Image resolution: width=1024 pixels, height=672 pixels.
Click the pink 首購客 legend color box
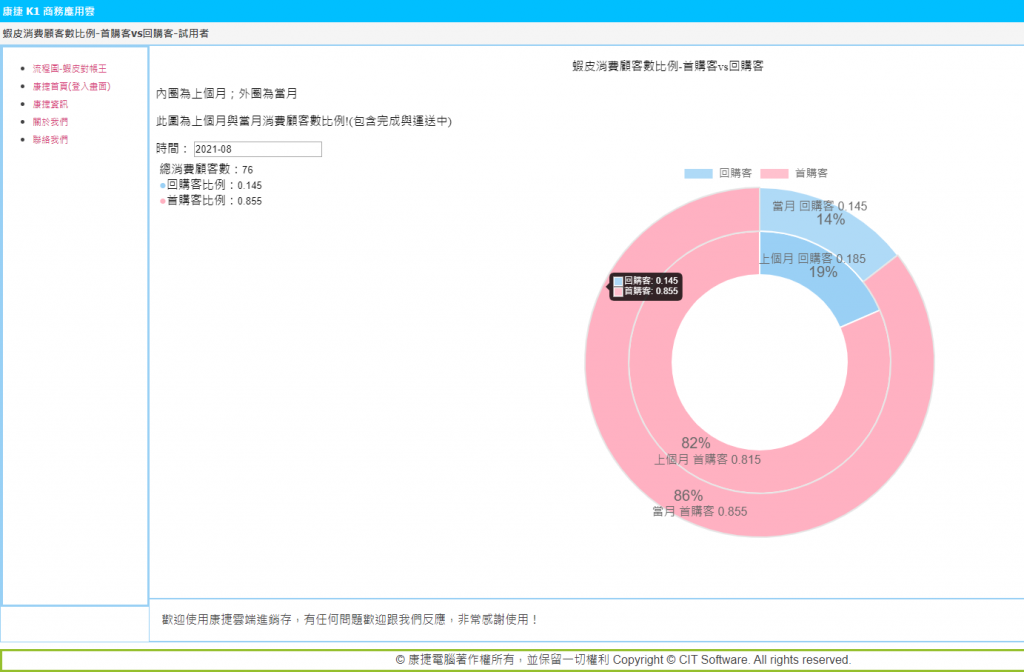click(x=774, y=173)
